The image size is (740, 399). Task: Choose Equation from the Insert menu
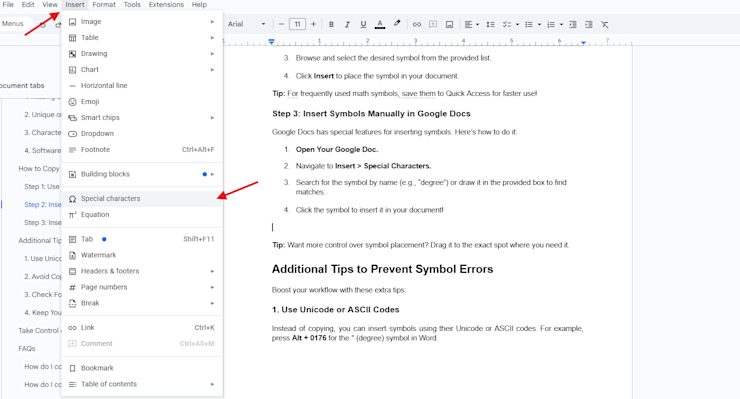[142, 215]
